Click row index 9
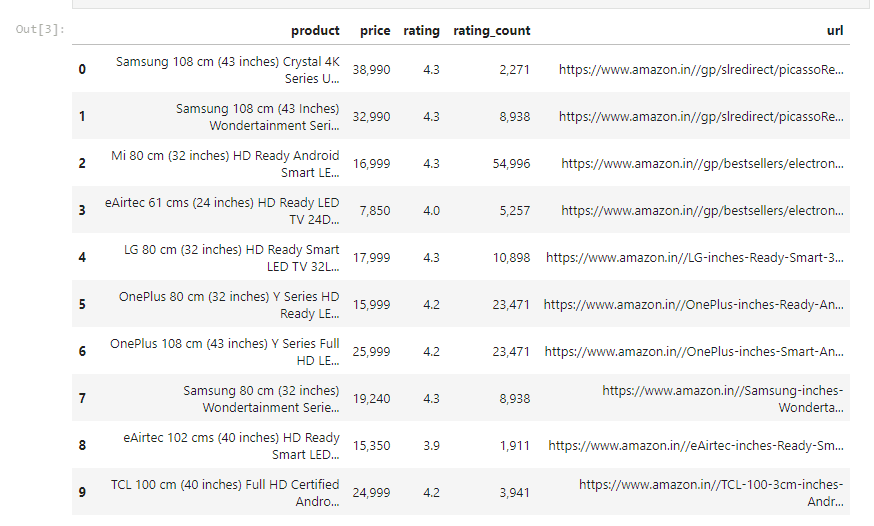The height and width of the screenshot is (526, 874). tap(82, 492)
